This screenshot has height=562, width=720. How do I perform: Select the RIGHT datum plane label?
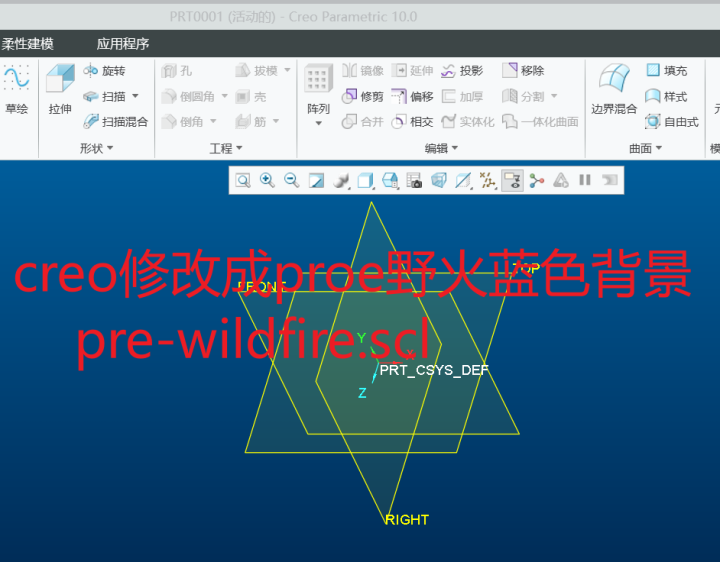pyautogui.click(x=407, y=520)
